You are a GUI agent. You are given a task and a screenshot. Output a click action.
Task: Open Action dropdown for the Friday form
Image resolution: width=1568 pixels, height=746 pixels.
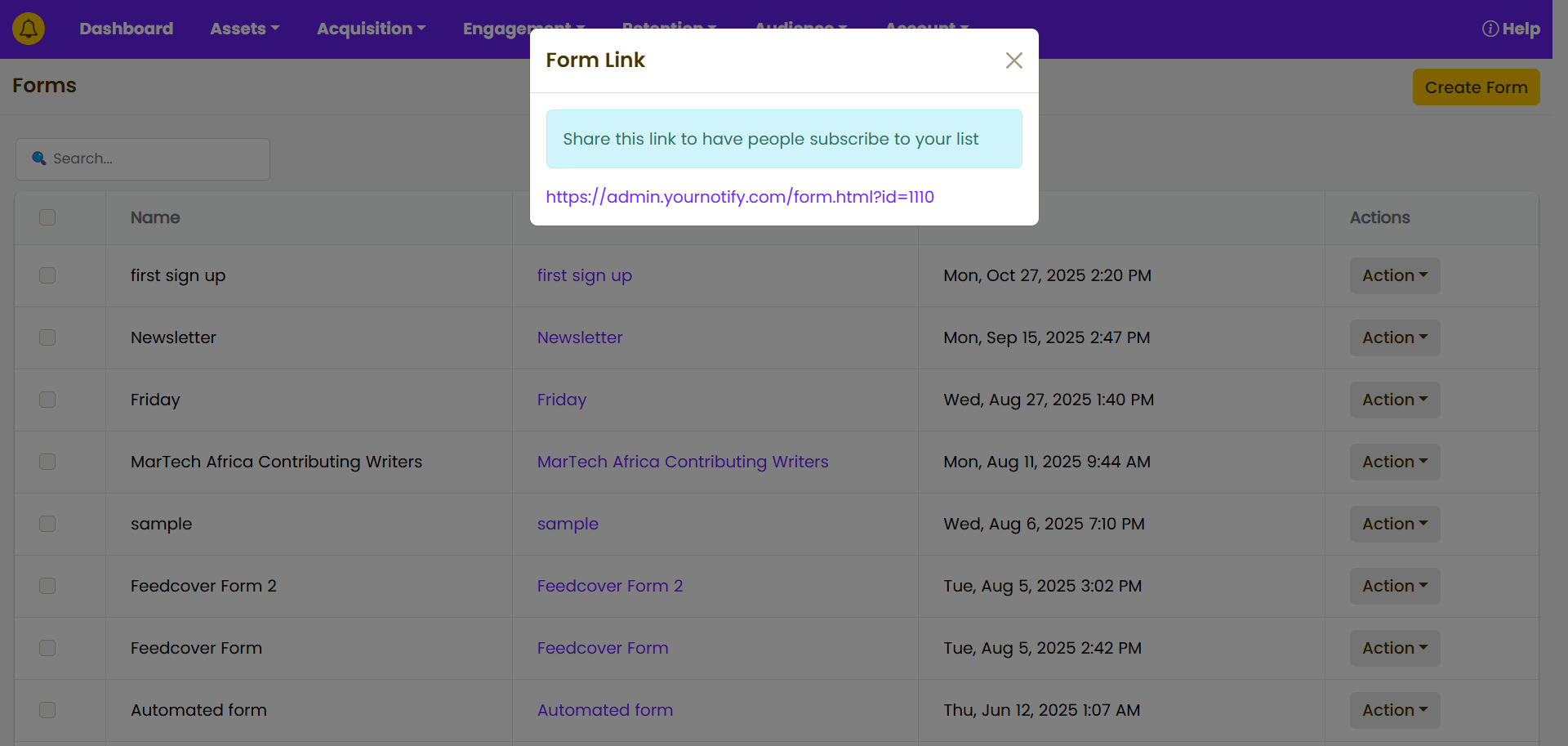1394,400
